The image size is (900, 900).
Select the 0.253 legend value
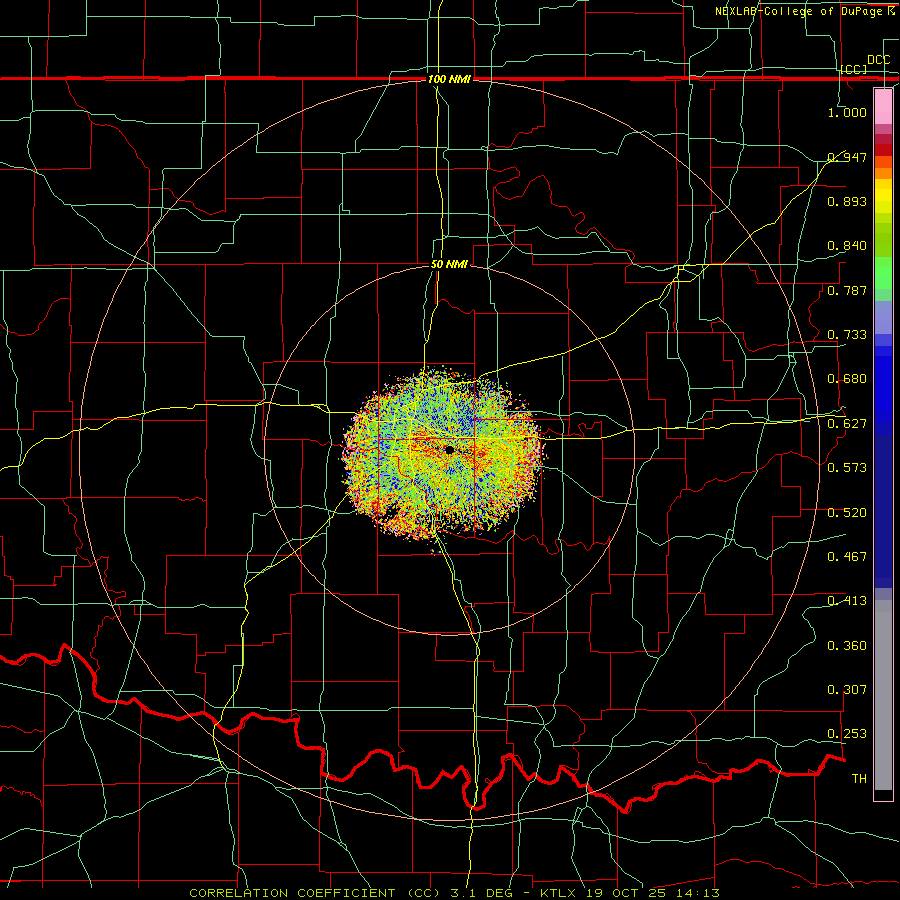pos(847,734)
